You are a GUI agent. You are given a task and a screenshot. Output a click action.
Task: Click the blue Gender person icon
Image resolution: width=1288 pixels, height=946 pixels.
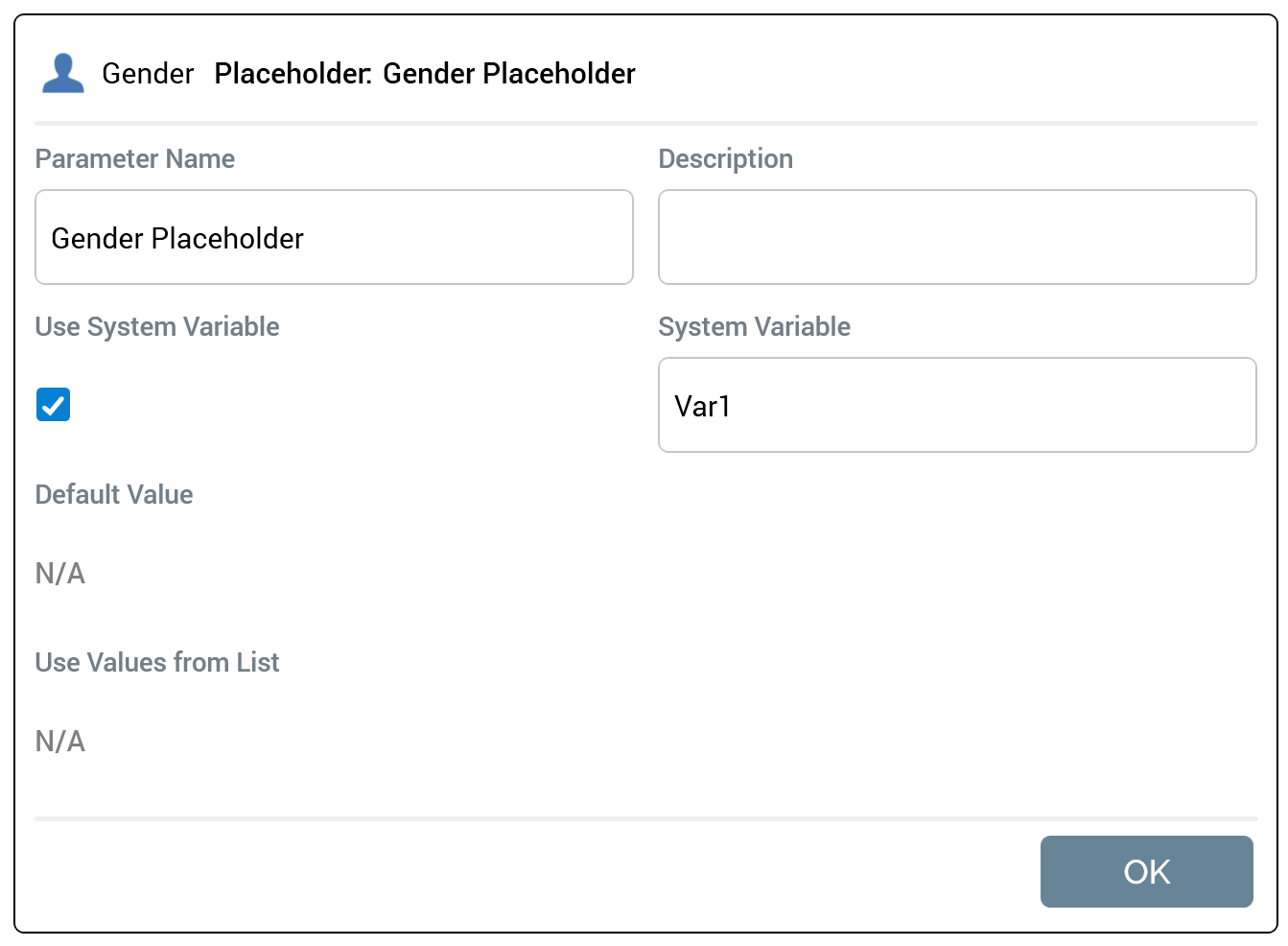(x=63, y=74)
